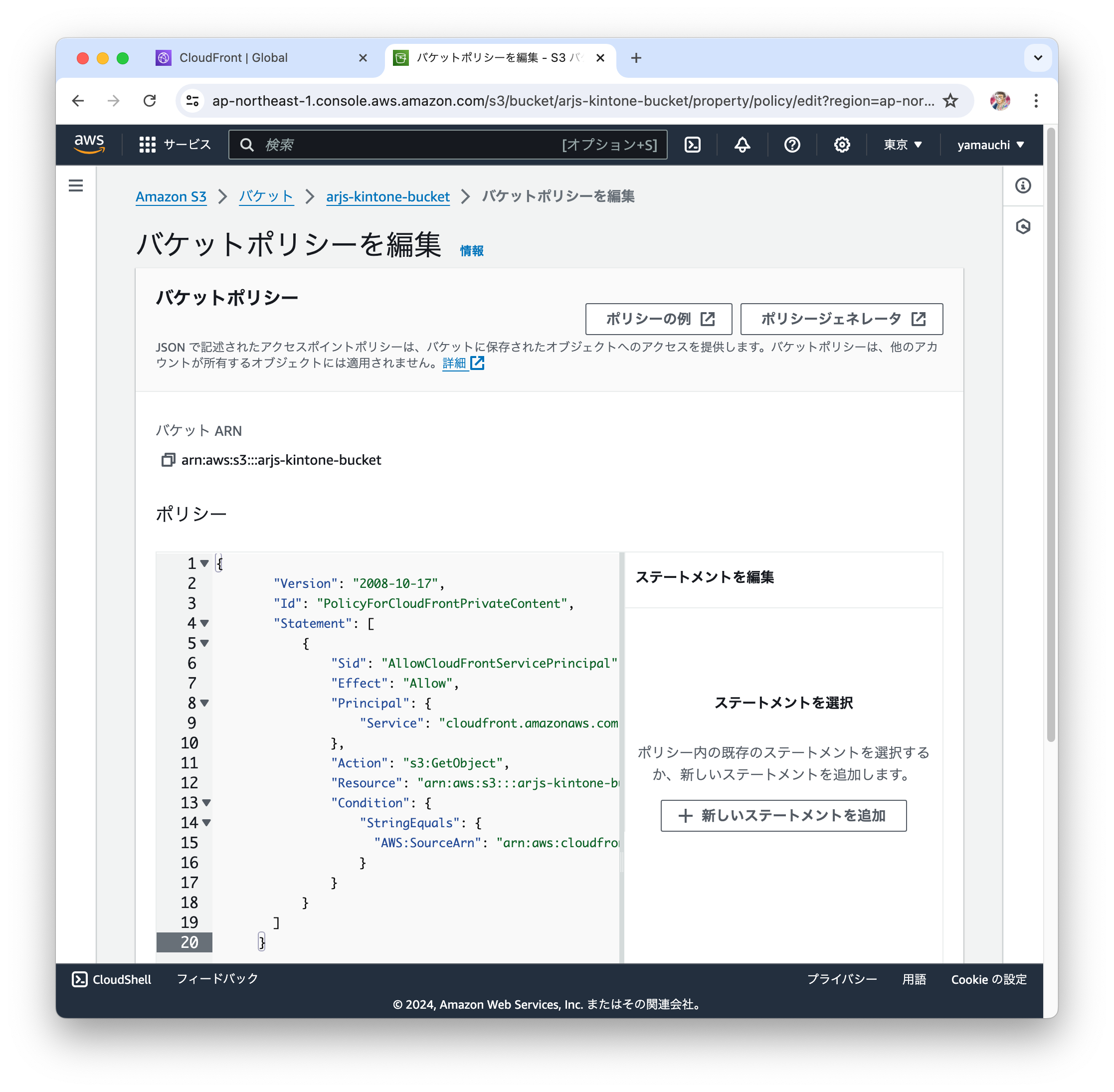
Task: Collapse the code fold at line 1
Action: point(204,563)
